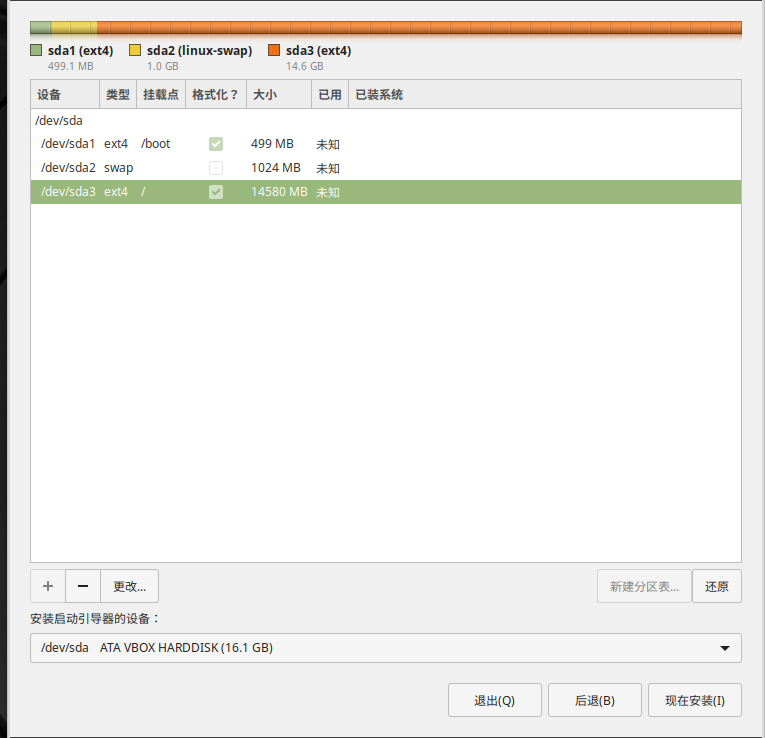This screenshot has height=738, width=765.
Task: Click the yellow sda2 legend swatch
Action: (x=135, y=50)
